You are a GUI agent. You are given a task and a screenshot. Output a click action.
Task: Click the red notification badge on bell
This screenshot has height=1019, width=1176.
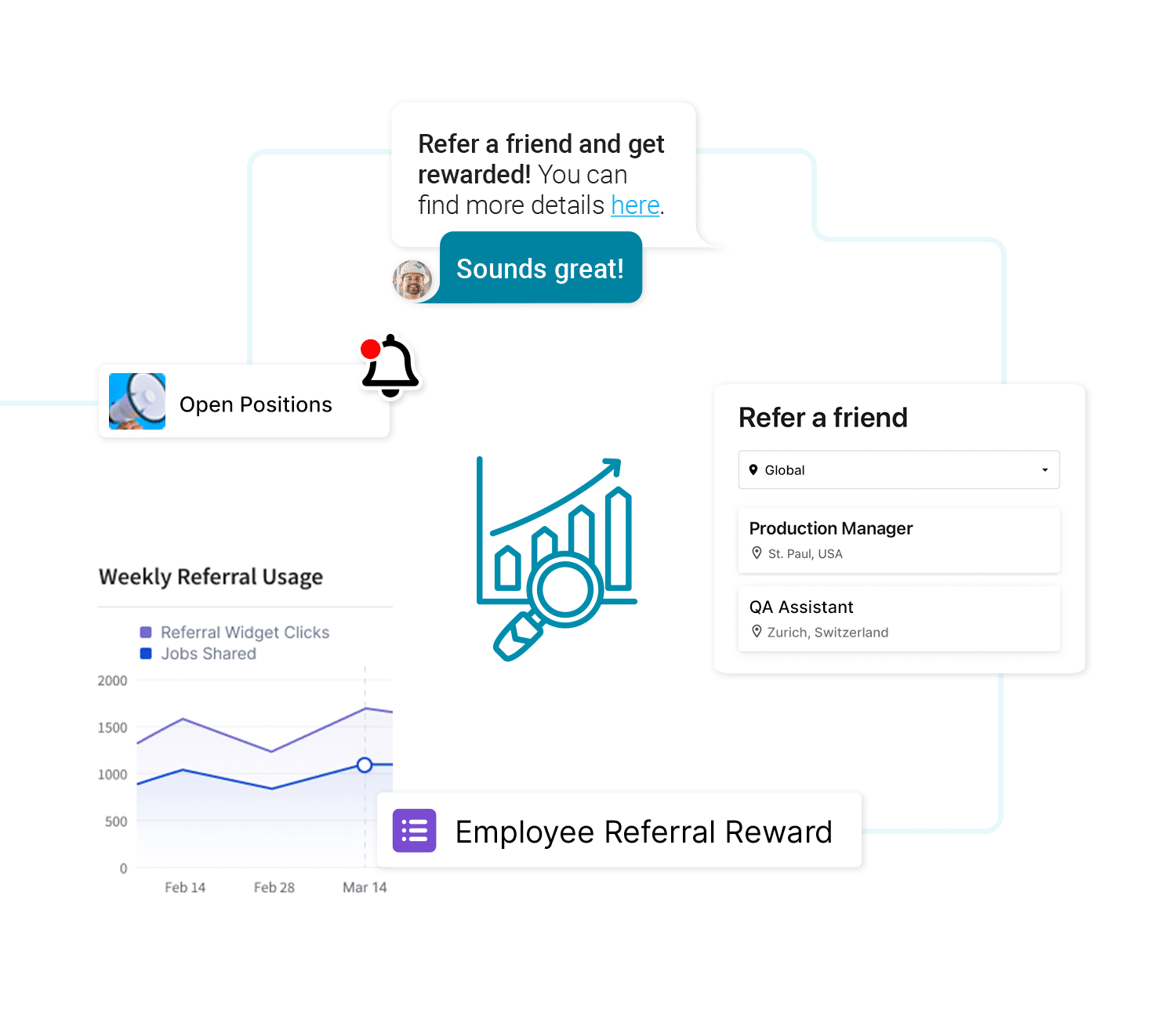pos(371,349)
